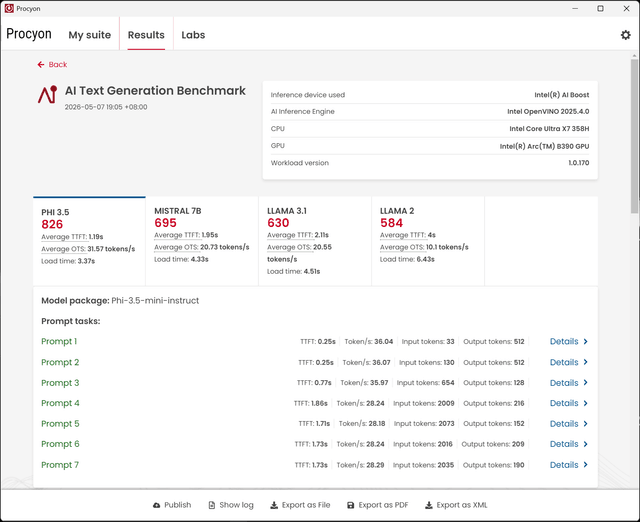Screen dimensions: 640x522
Task: Select the LLAMA 2 score card
Action: pyautogui.click(x=428, y=241)
